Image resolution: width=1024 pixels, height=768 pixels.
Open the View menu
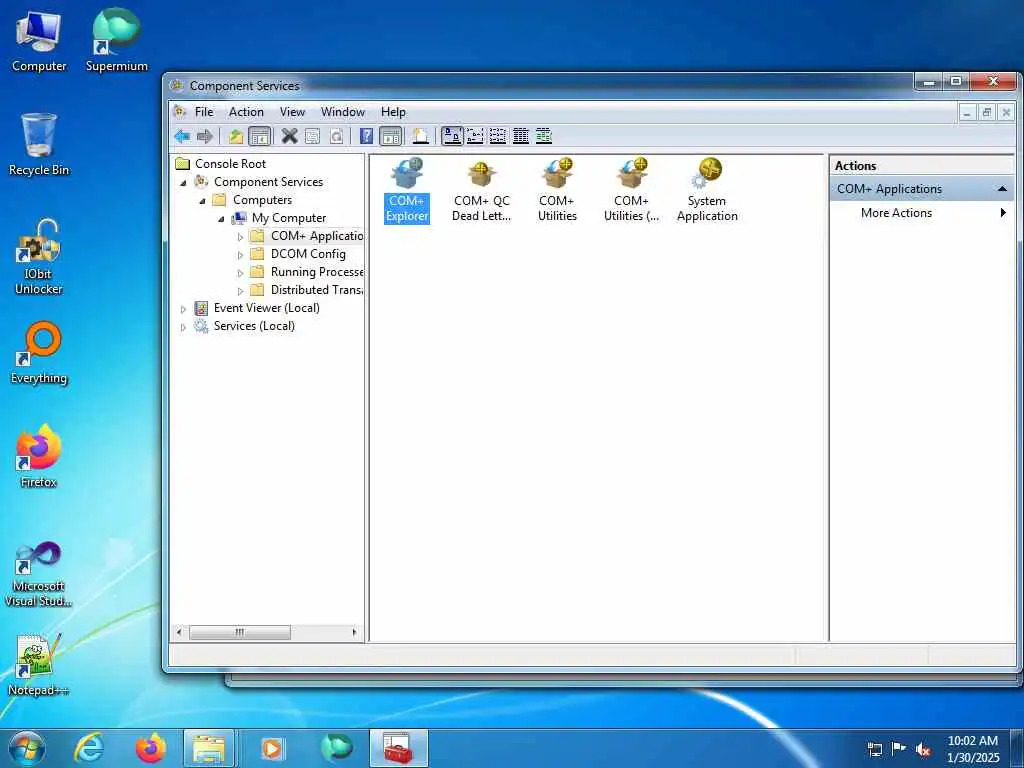tap(293, 112)
